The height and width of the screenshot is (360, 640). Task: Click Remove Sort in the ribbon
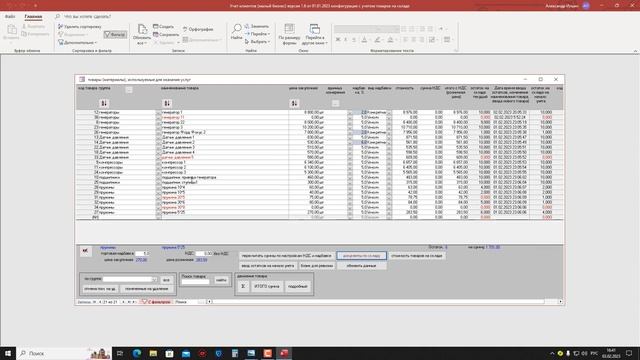pos(79,27)
